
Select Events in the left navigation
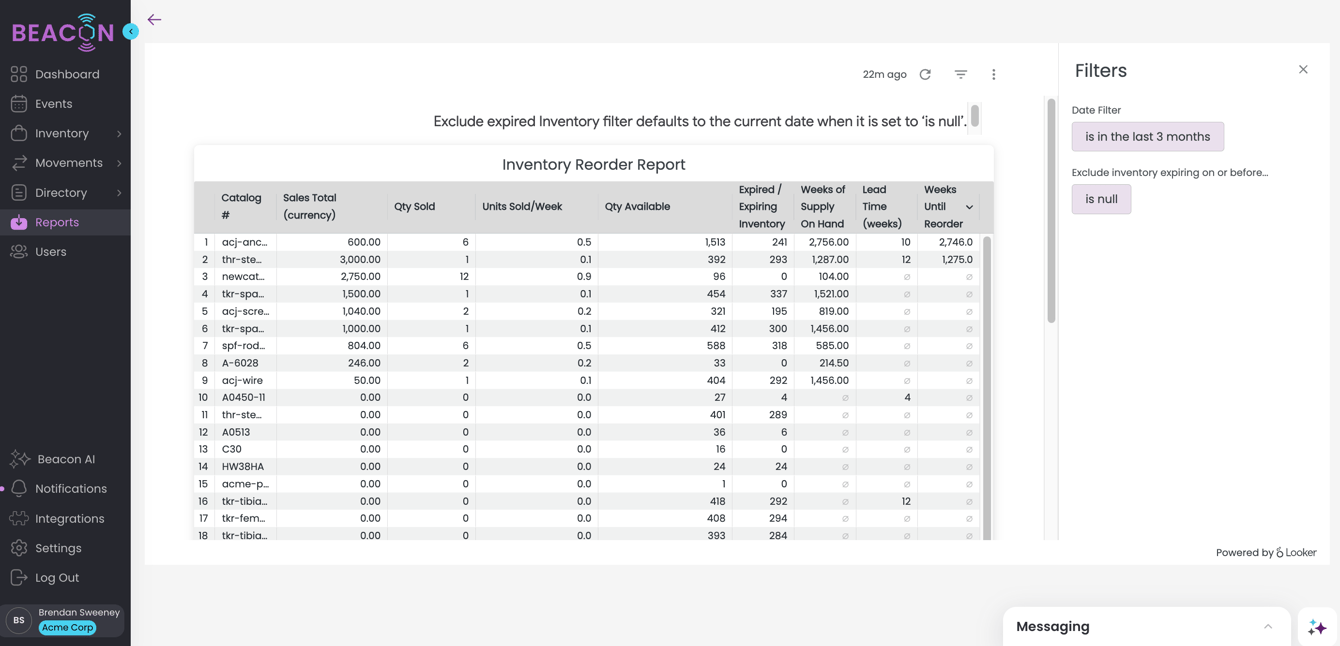click(x=57, y=103)
